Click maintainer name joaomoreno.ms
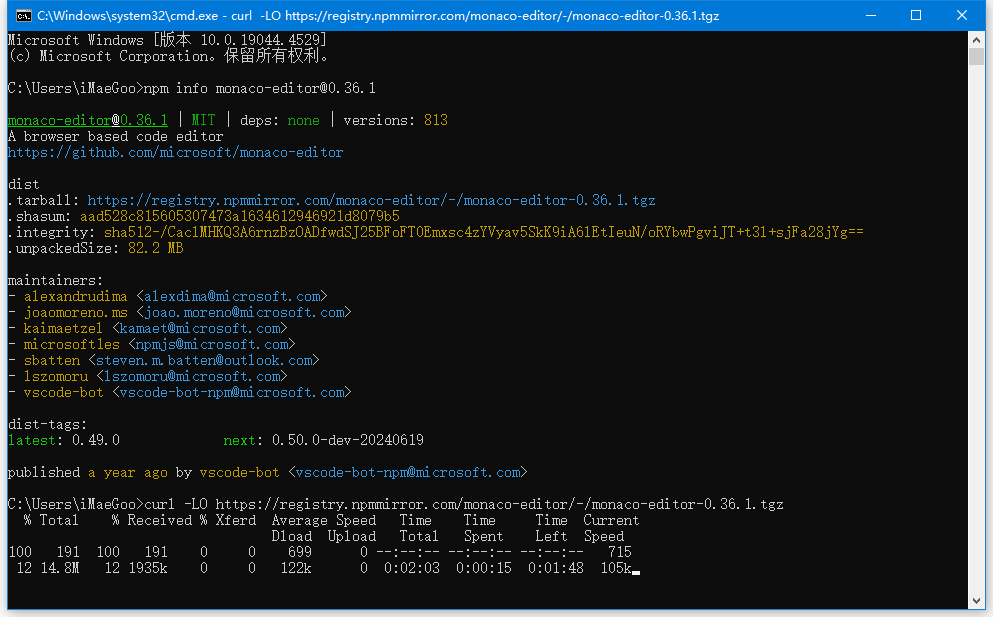Image resolution: width=993 pixels, height=617 pixels. point(76,312)
